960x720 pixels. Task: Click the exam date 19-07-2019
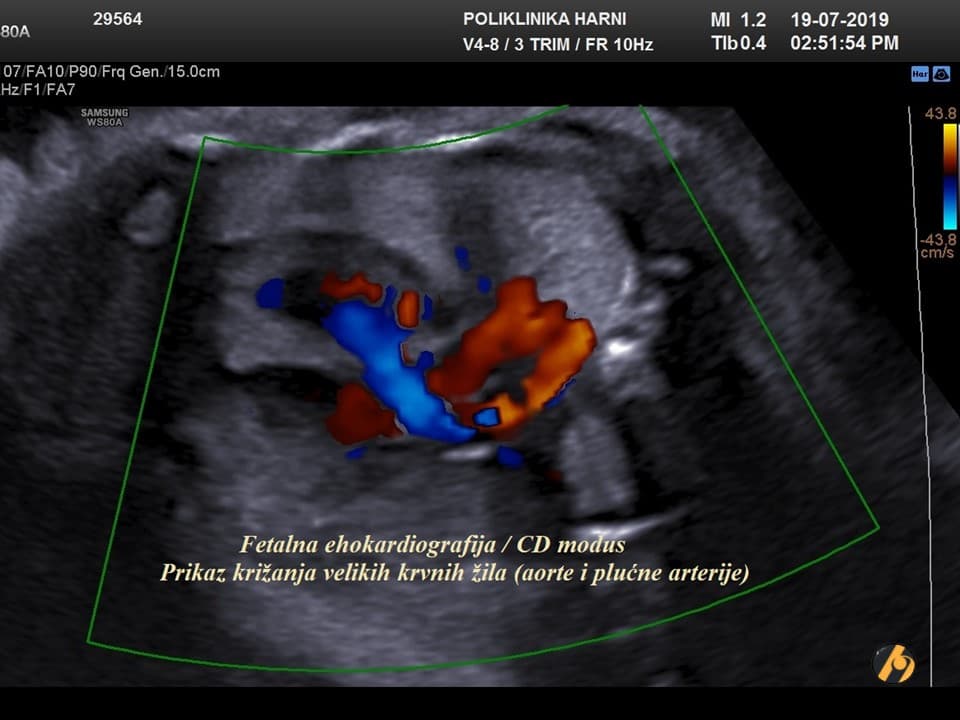point(839,20)
